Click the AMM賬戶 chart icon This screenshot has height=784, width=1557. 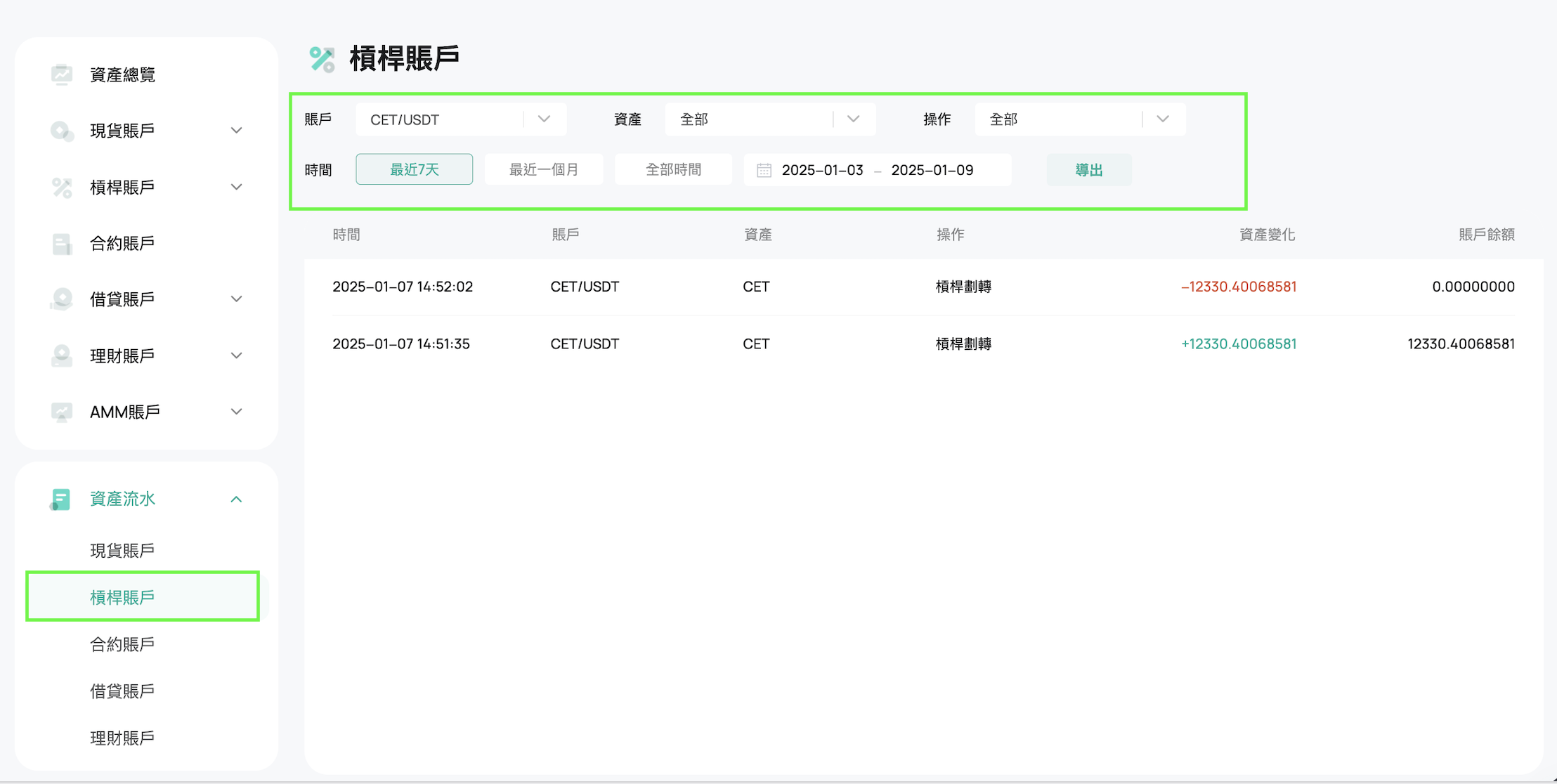click(62, 412)
